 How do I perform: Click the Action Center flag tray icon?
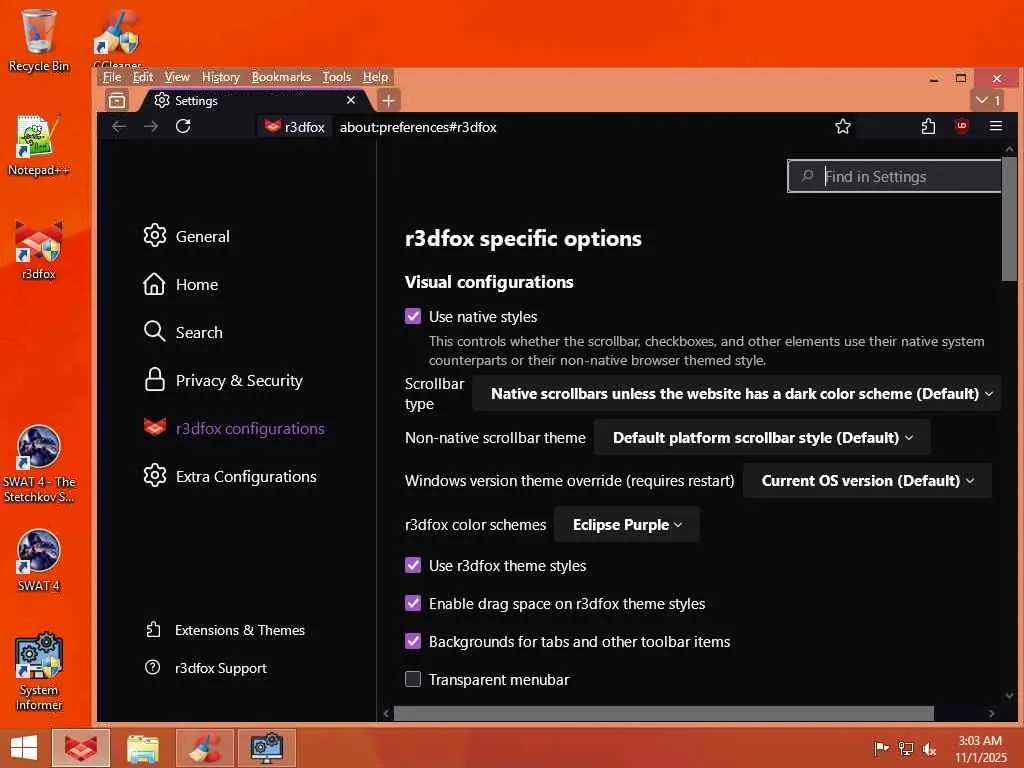point(881,748)
